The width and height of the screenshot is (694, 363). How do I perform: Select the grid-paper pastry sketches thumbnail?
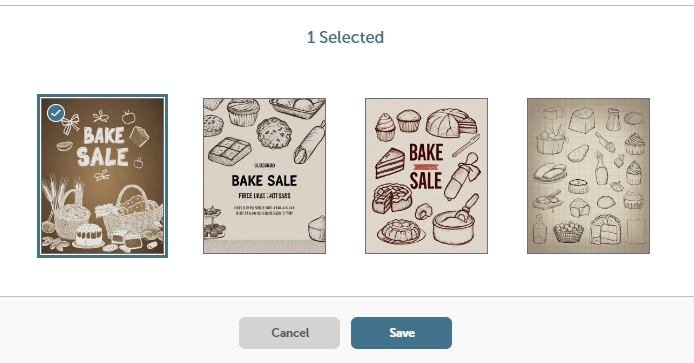(x=588, y=176)
